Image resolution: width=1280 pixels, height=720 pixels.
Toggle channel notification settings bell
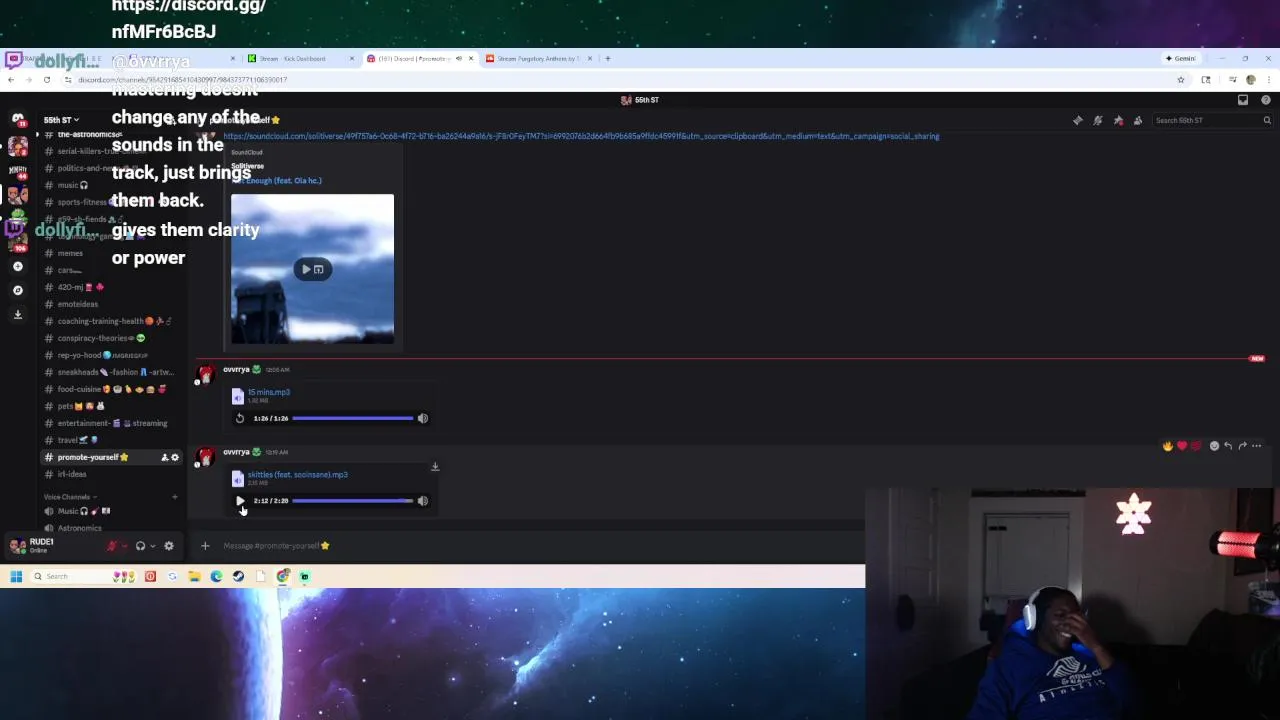click(x=1098, y=121)
